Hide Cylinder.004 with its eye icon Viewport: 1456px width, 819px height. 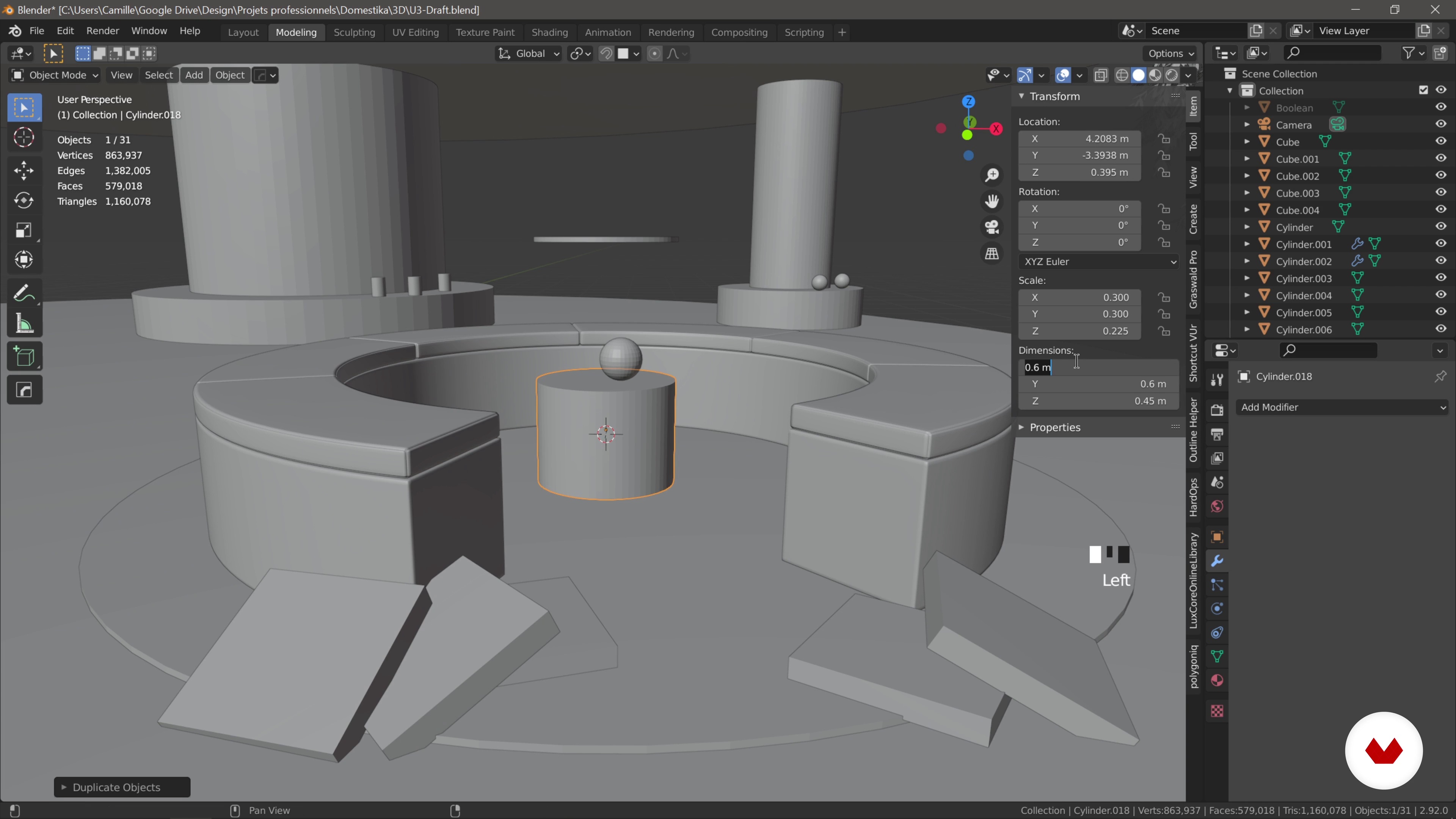(x=1441, y=295)
